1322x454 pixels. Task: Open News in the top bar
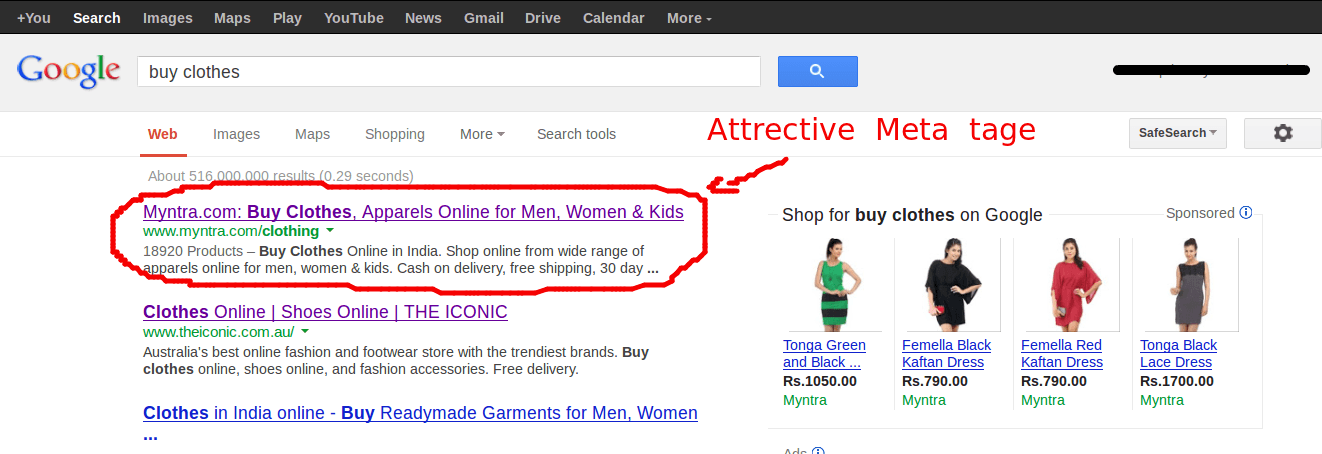point(423,18)
